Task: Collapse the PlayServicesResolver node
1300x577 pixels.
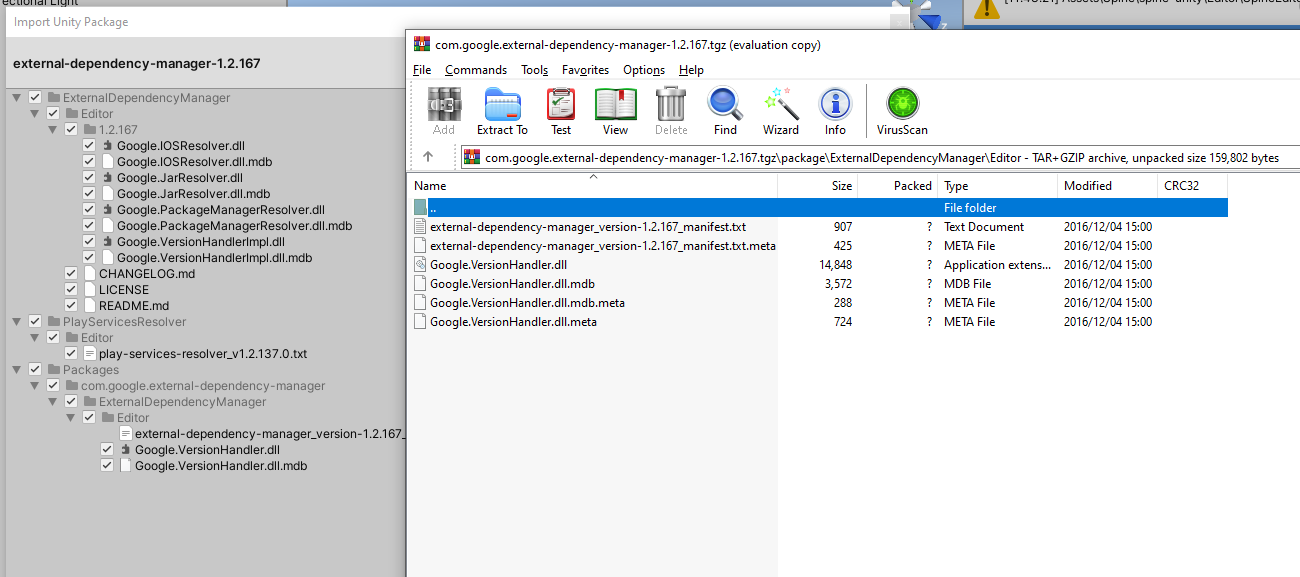Action: pyautogui.click(x=16, y=321)
